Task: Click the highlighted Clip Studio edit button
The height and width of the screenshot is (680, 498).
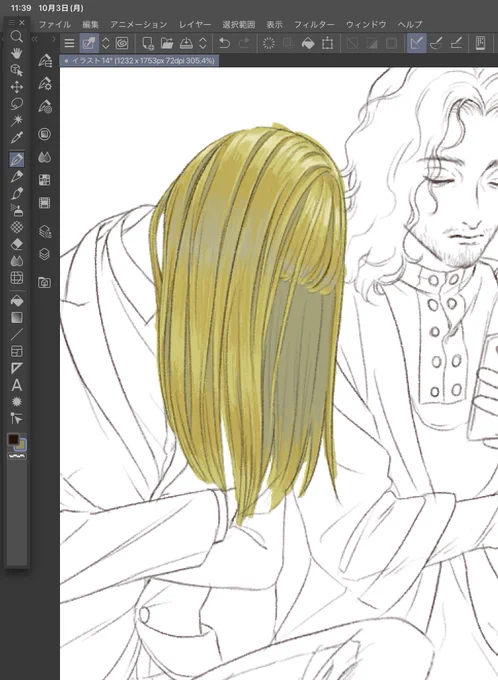Action: [x=89, y=43]
